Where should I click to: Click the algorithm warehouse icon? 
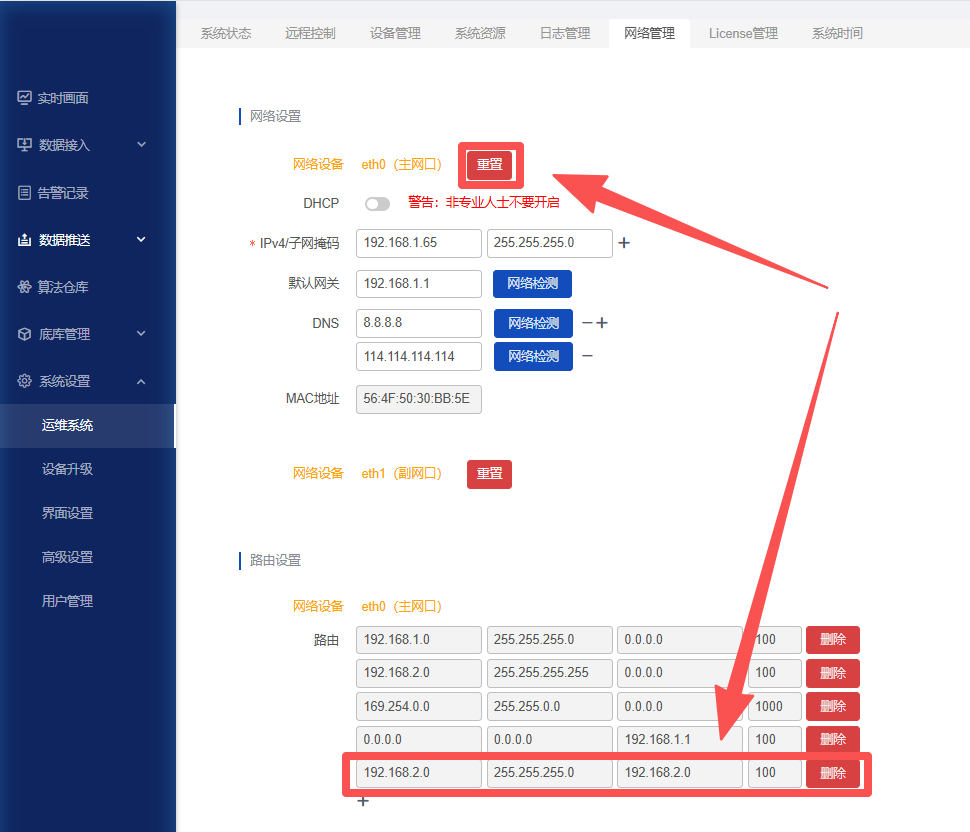25,287
